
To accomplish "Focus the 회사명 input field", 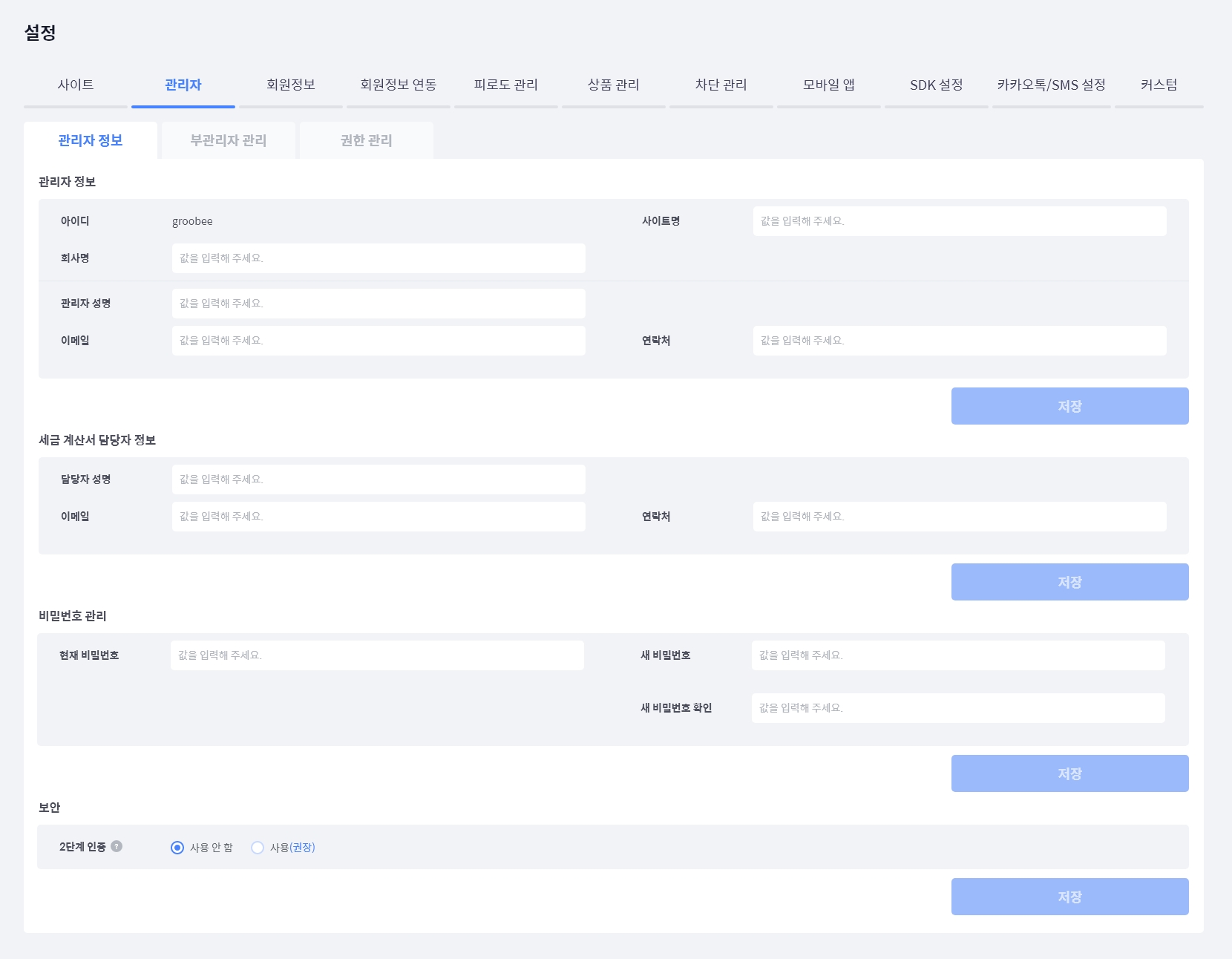I will [x=379, y=258].
